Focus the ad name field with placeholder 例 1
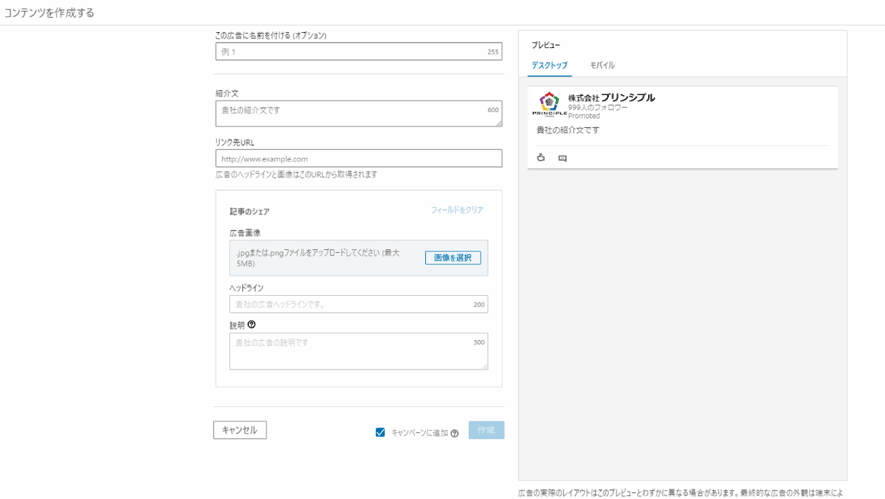The image size is (885, 499). pos(350,52)
